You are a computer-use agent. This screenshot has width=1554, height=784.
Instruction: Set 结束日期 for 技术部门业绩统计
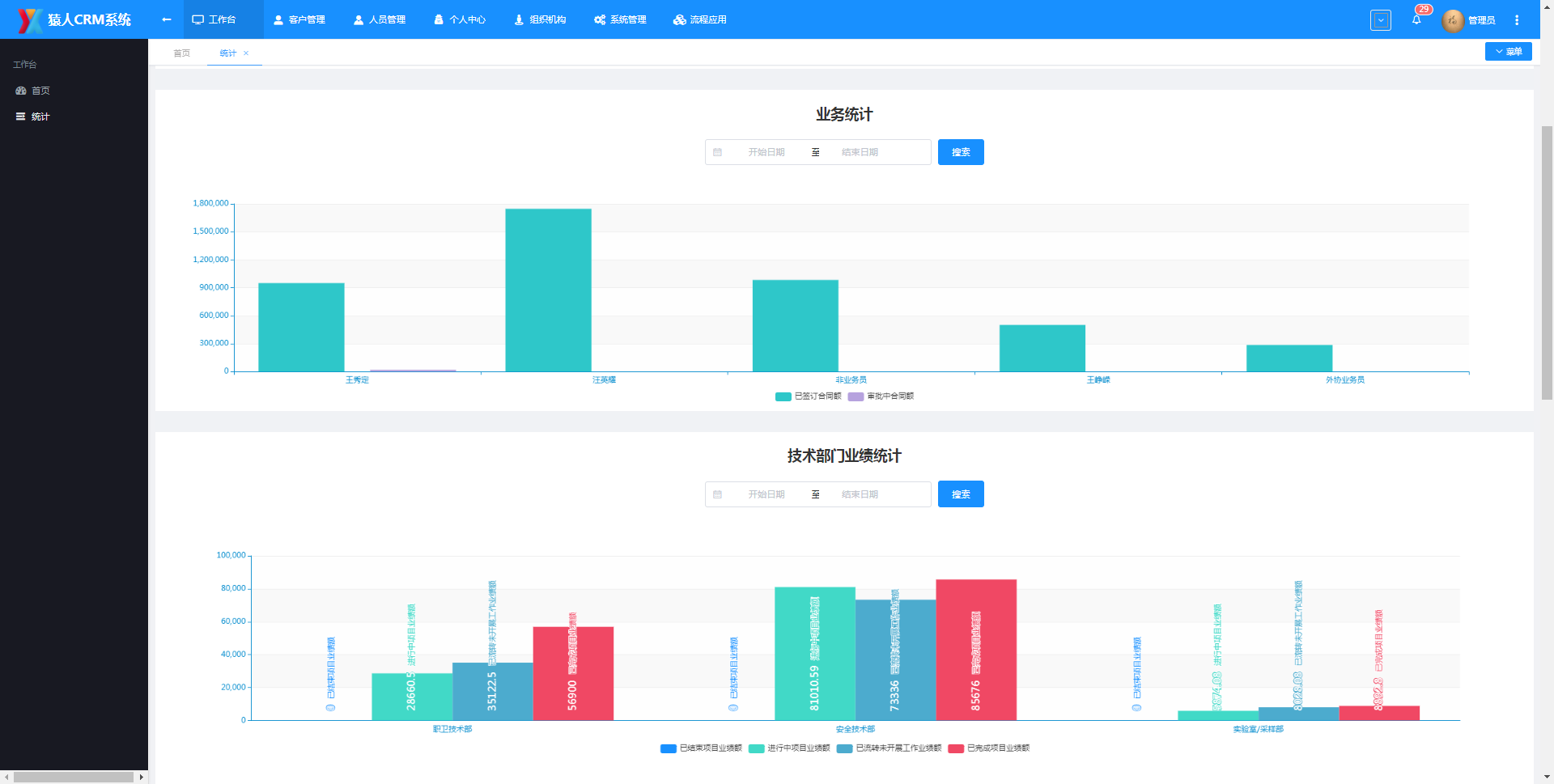[x=860, y=494]
